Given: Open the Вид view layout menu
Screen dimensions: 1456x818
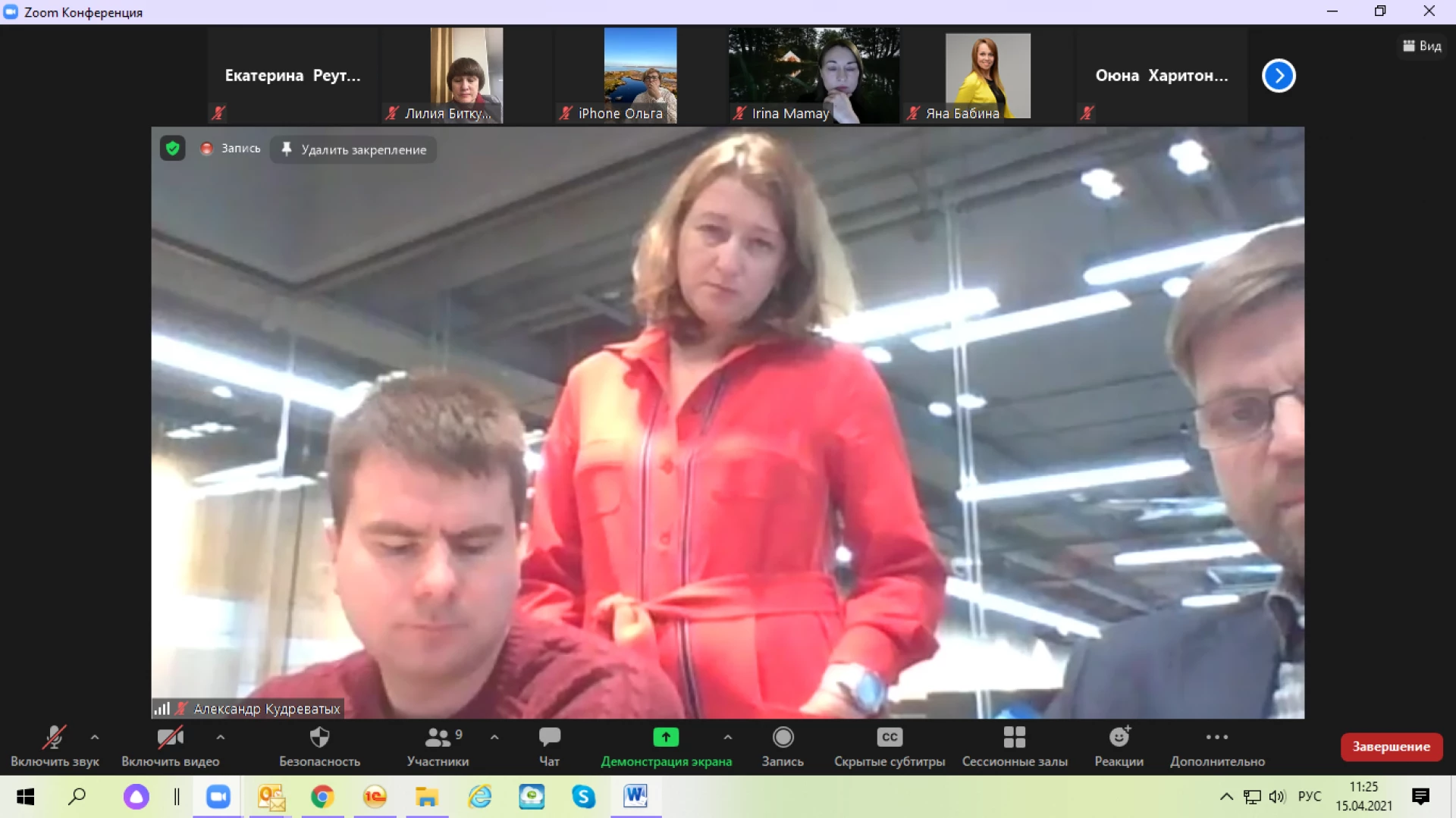Looking at the screenshot, I should tap(1422, 45).
